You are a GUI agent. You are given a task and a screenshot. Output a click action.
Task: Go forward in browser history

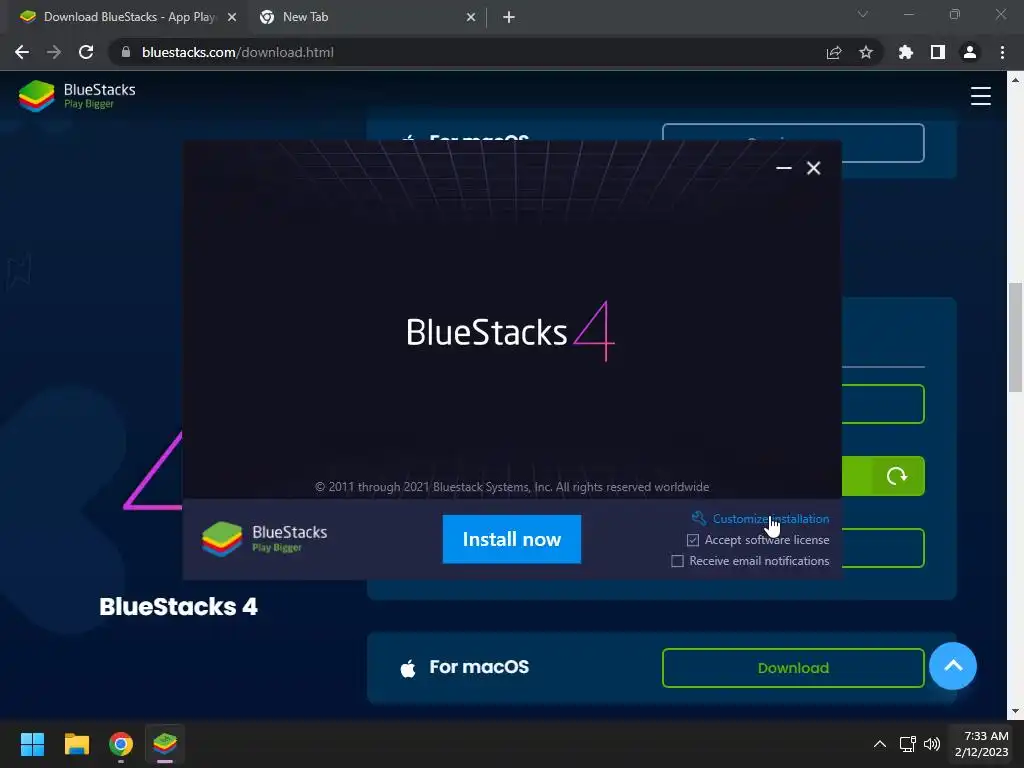pos(54,52)
